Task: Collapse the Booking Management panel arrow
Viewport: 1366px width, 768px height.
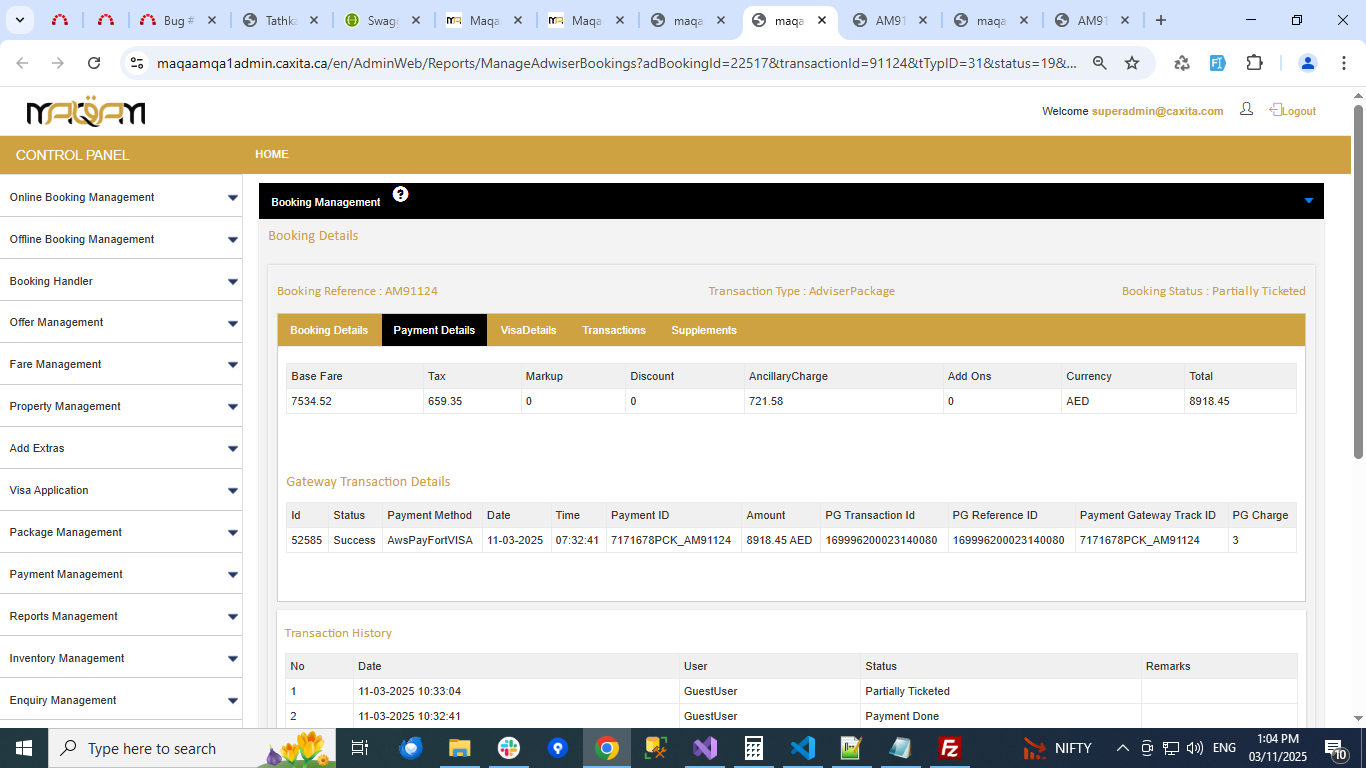Action: pos(1308,201)
